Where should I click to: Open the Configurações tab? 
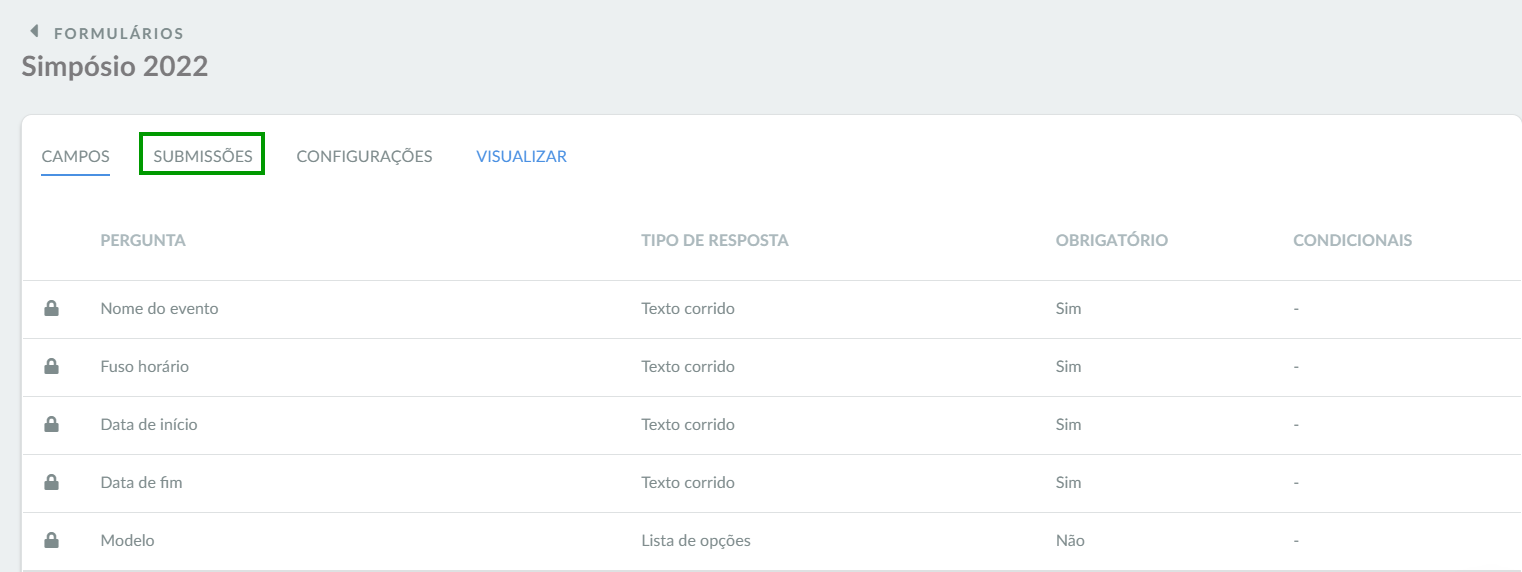tap(365, 157)
